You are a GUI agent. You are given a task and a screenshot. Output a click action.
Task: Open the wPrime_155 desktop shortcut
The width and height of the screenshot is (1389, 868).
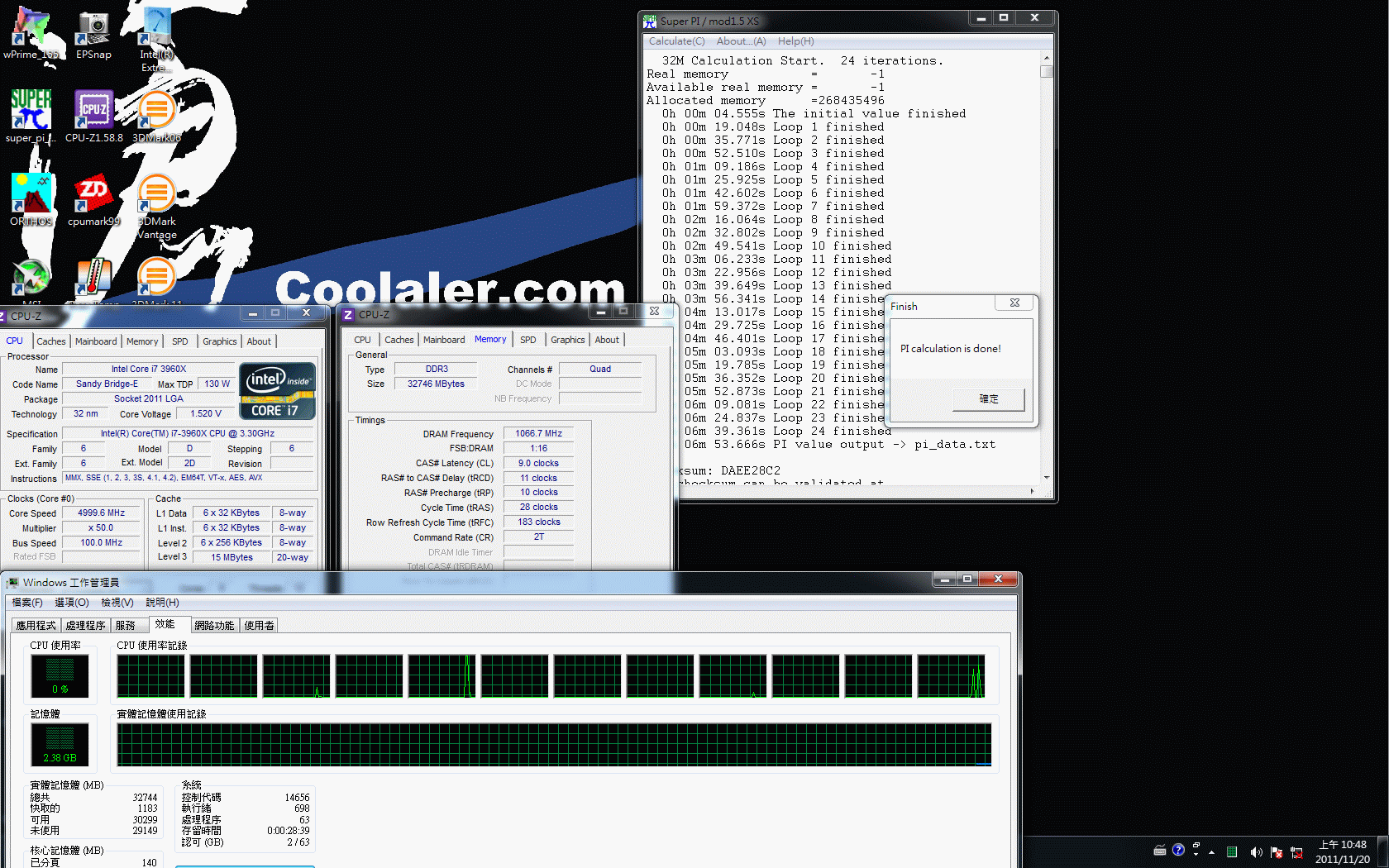(x=31, y=33)
